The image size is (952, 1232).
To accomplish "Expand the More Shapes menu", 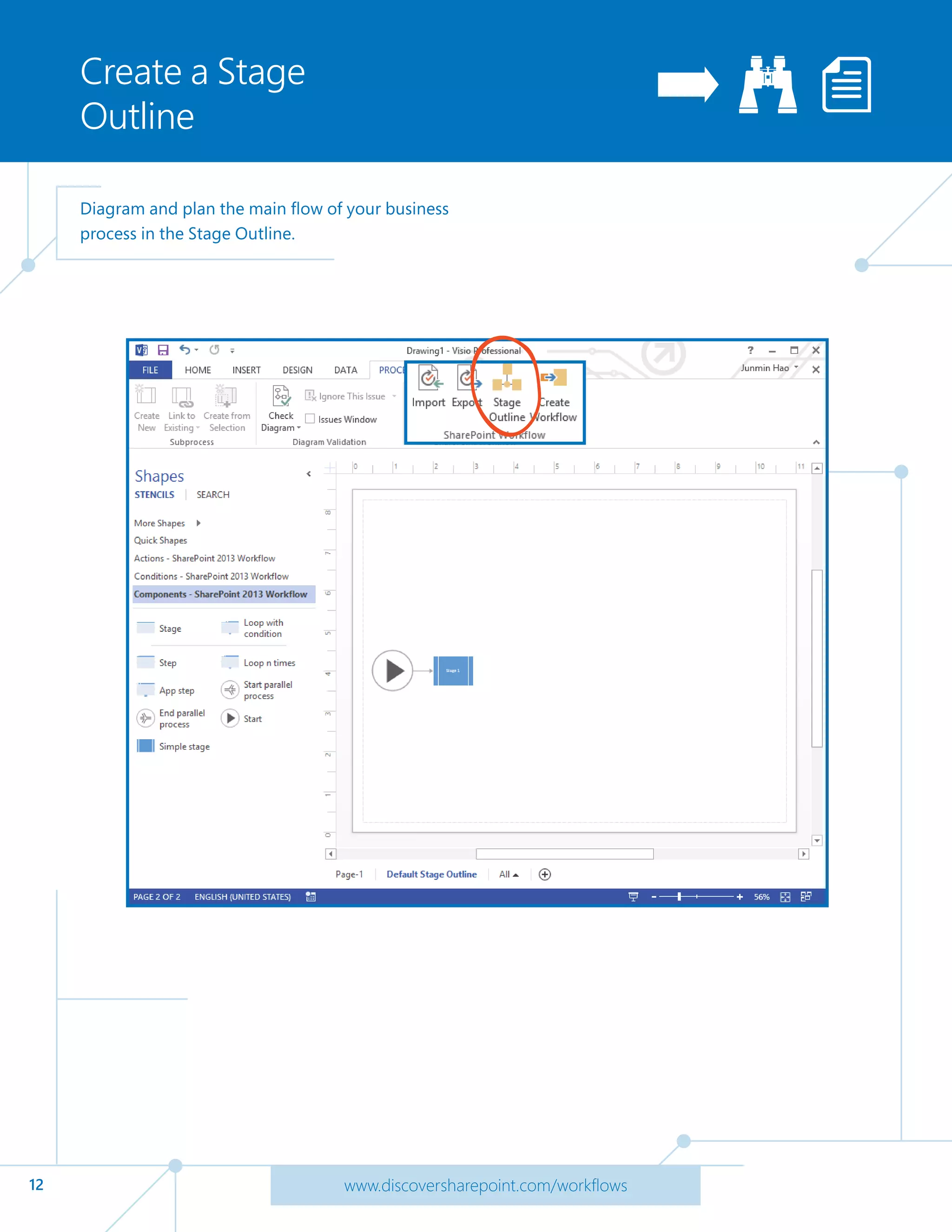I will point(167,523).
